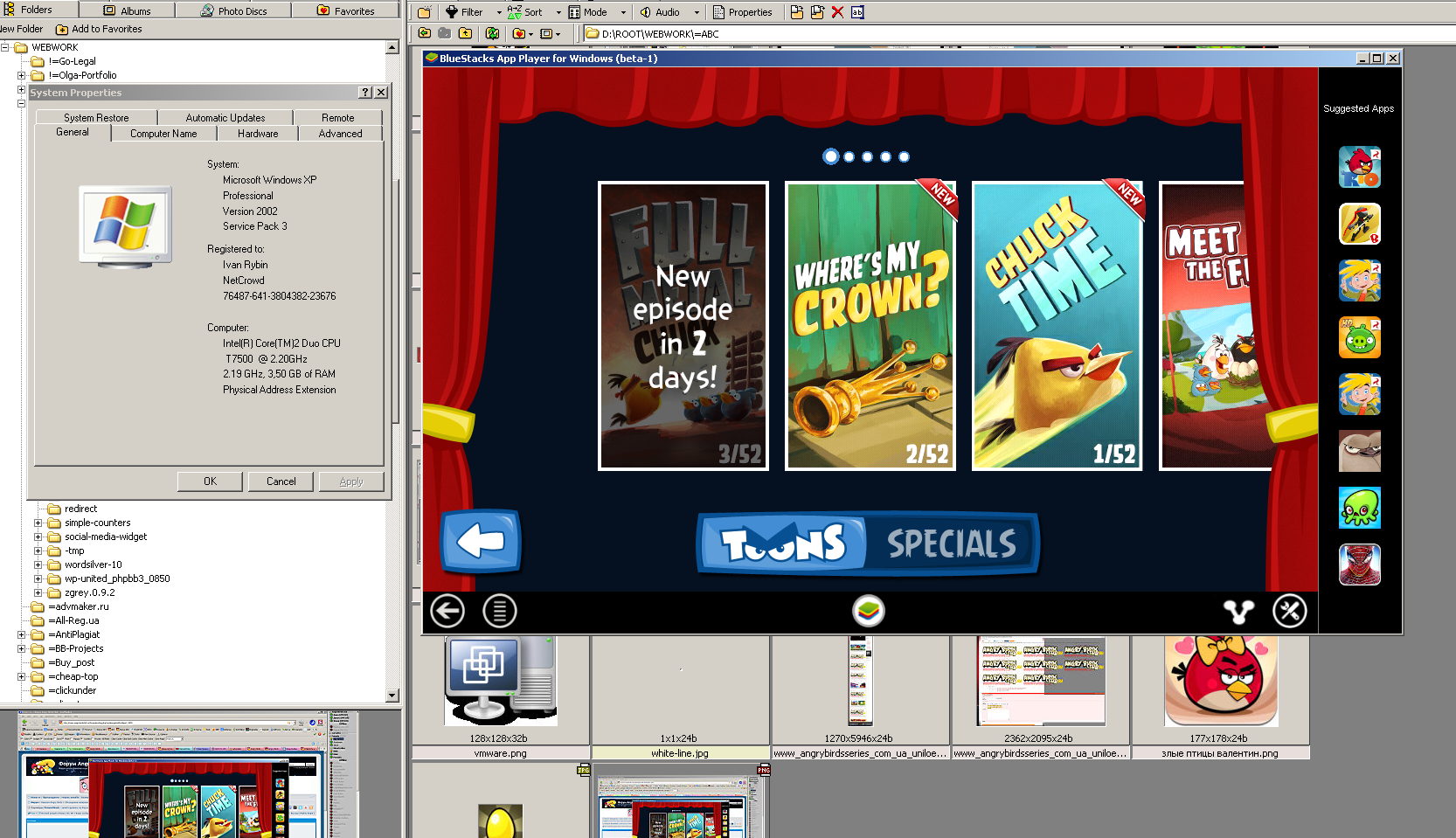This screenshot has width=1456, height=838.
Task: Open the green octopus suggested app icon
Action: point(1360,508)
